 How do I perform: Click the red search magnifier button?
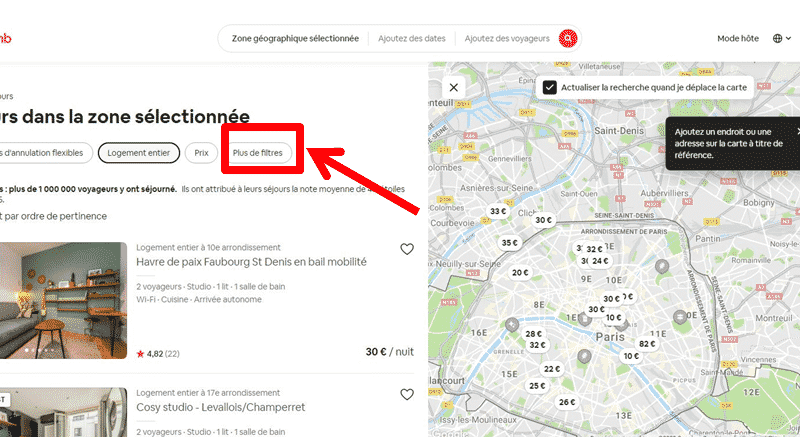[x=568, y=38]
